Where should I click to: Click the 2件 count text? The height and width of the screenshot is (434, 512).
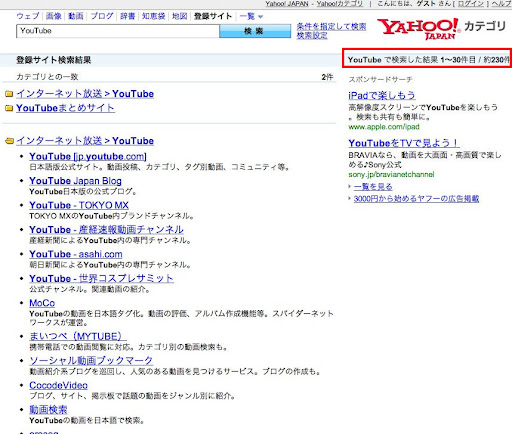click(327, 77)
